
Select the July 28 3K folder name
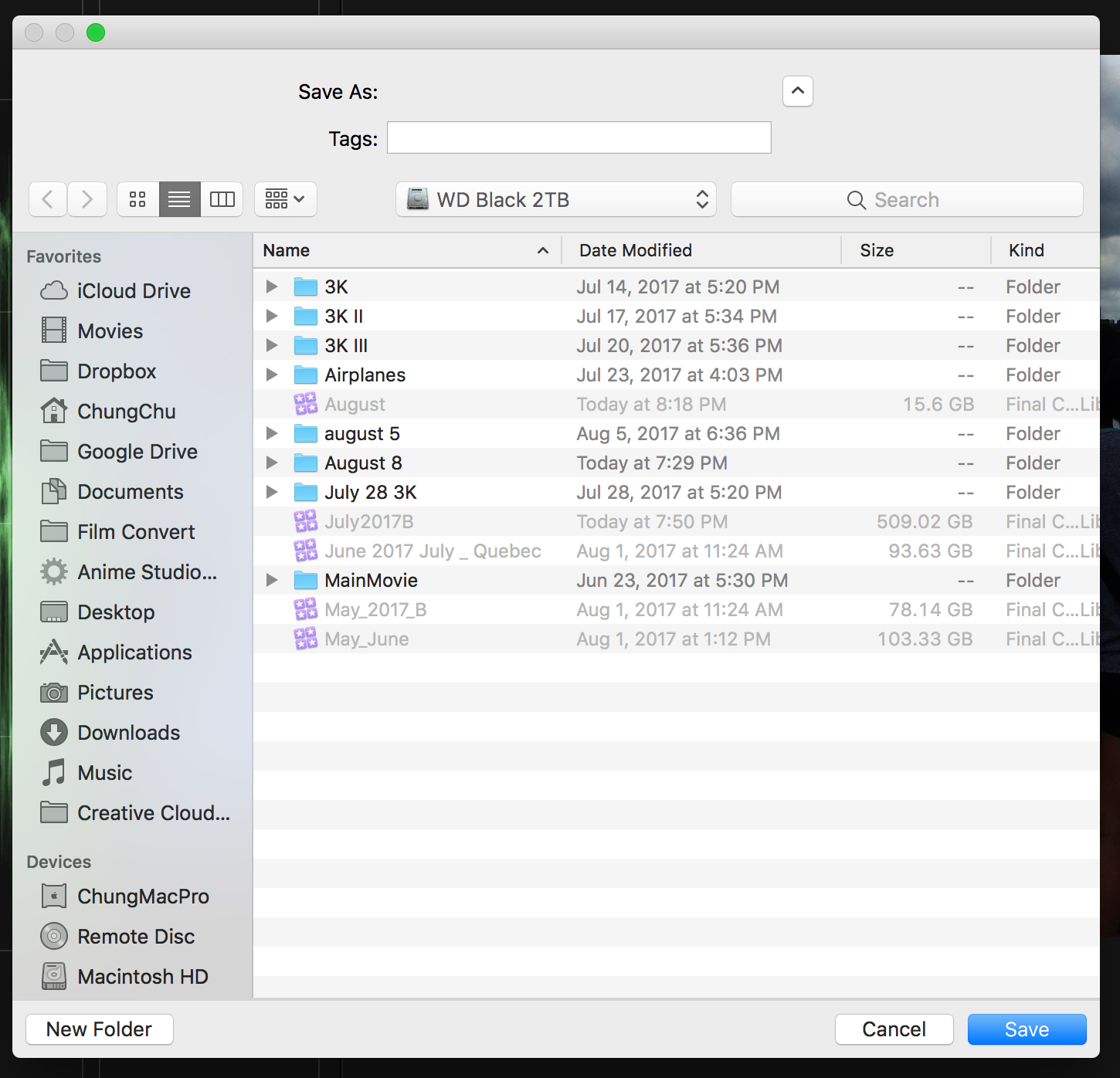(371, 492)
